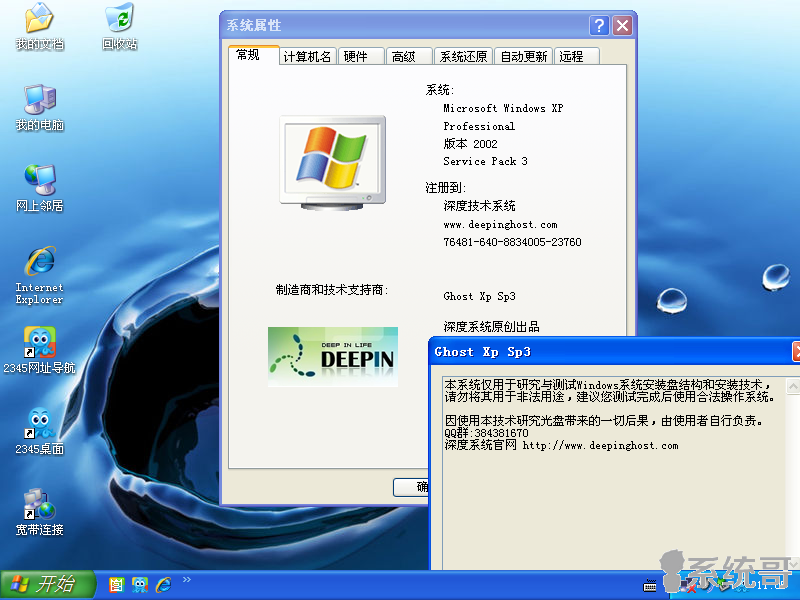The width and height of the screenshot is (800, 600).
Task: Open the 自动更新 tab
Action: coord(523,56)
